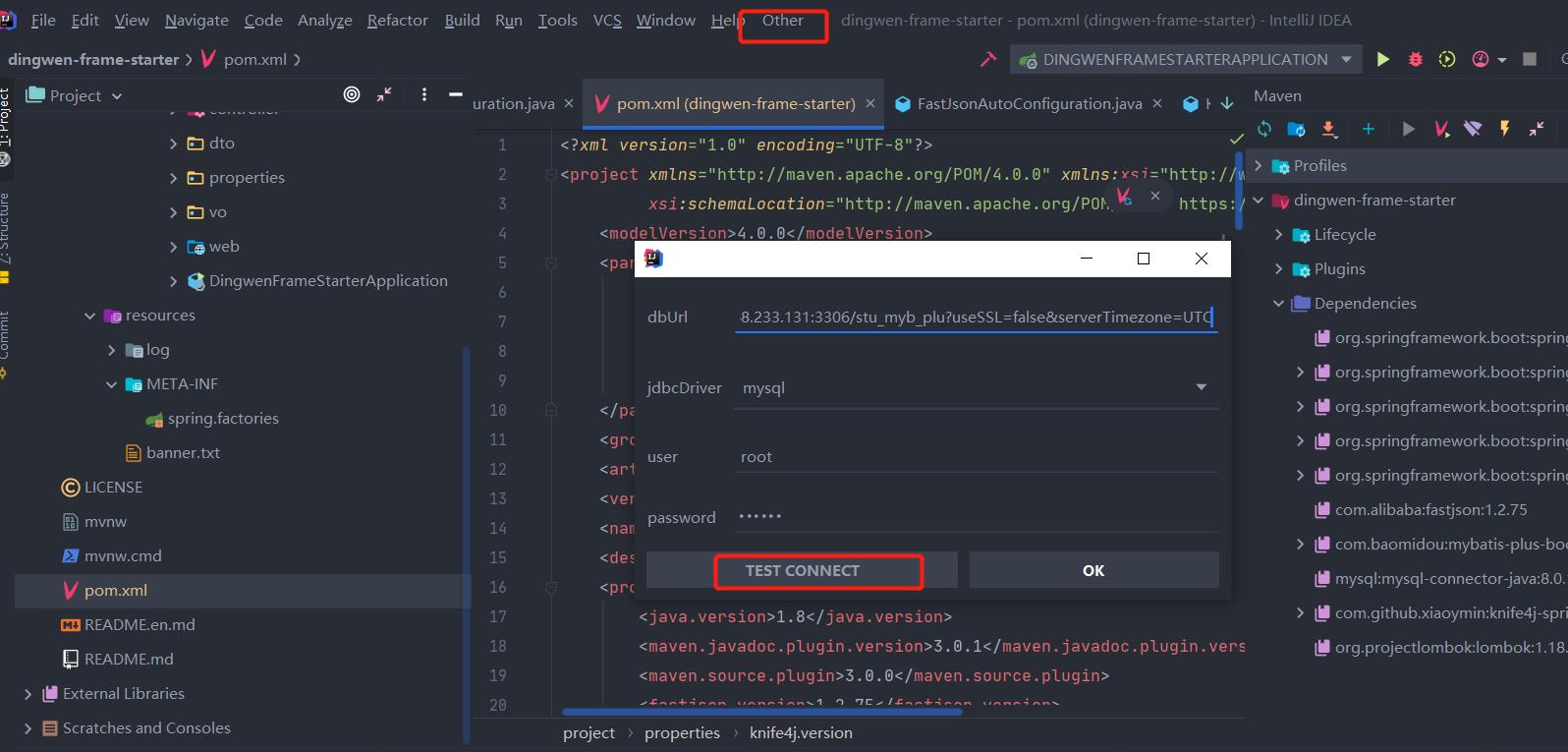
Task: Open the Other menu
Action: point(783,20)
